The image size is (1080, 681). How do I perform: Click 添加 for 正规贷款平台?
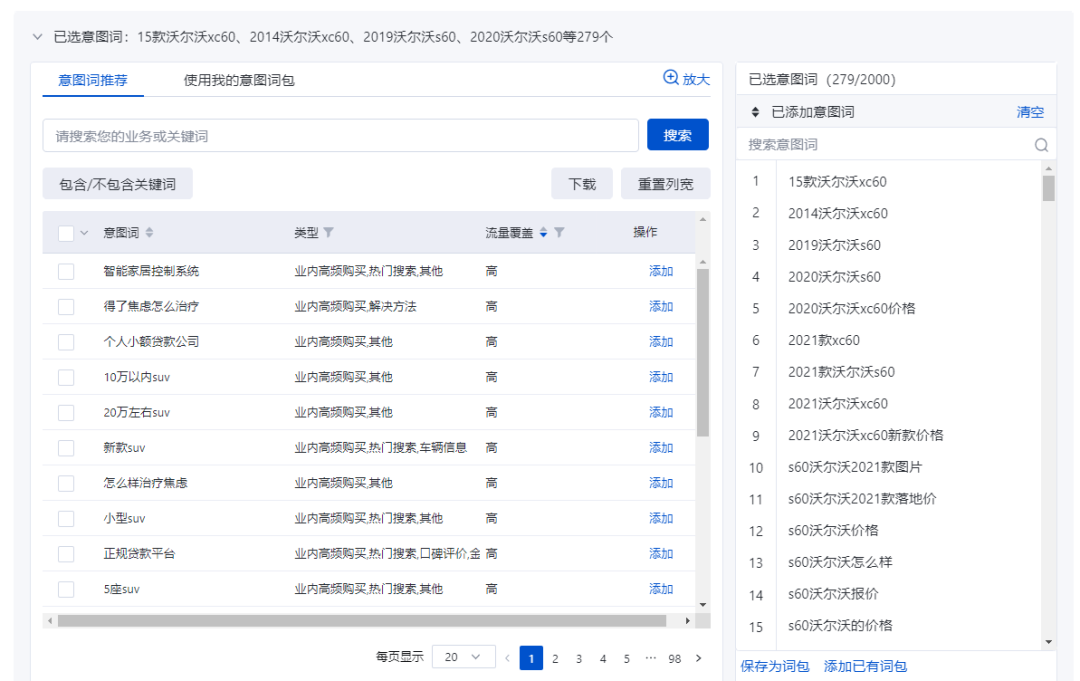tap(661, 554)
